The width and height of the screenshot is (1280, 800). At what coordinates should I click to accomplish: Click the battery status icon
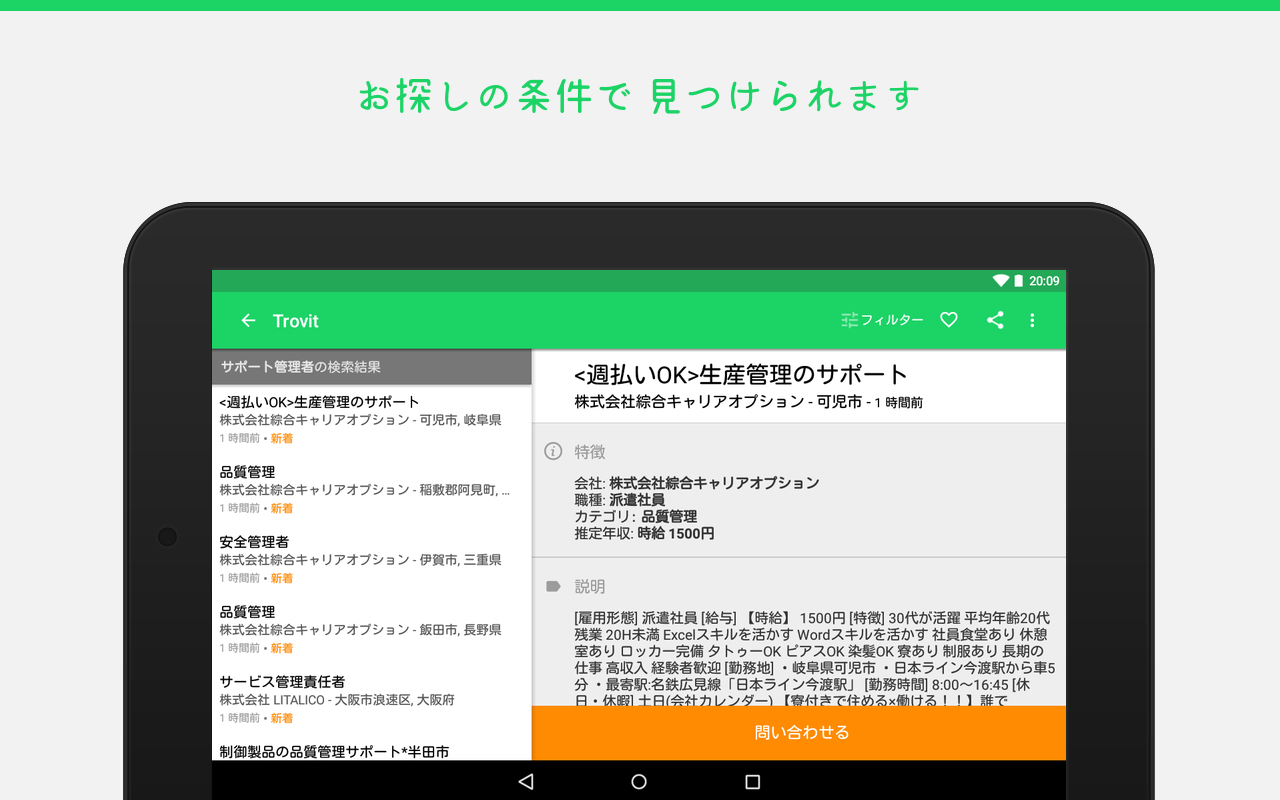[x=1018, y=281]
